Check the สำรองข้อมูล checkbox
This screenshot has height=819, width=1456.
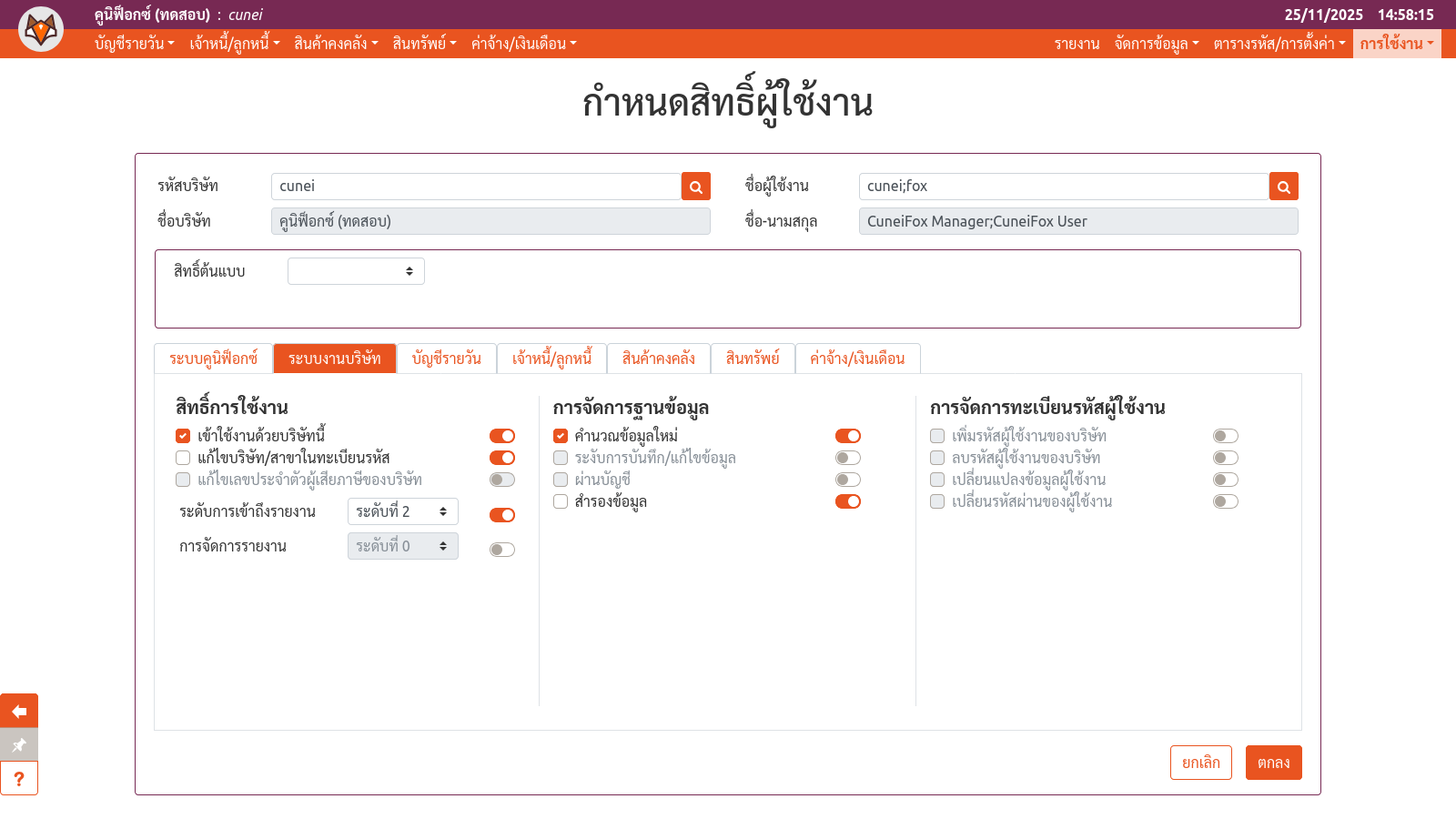[x=561, y=501]
